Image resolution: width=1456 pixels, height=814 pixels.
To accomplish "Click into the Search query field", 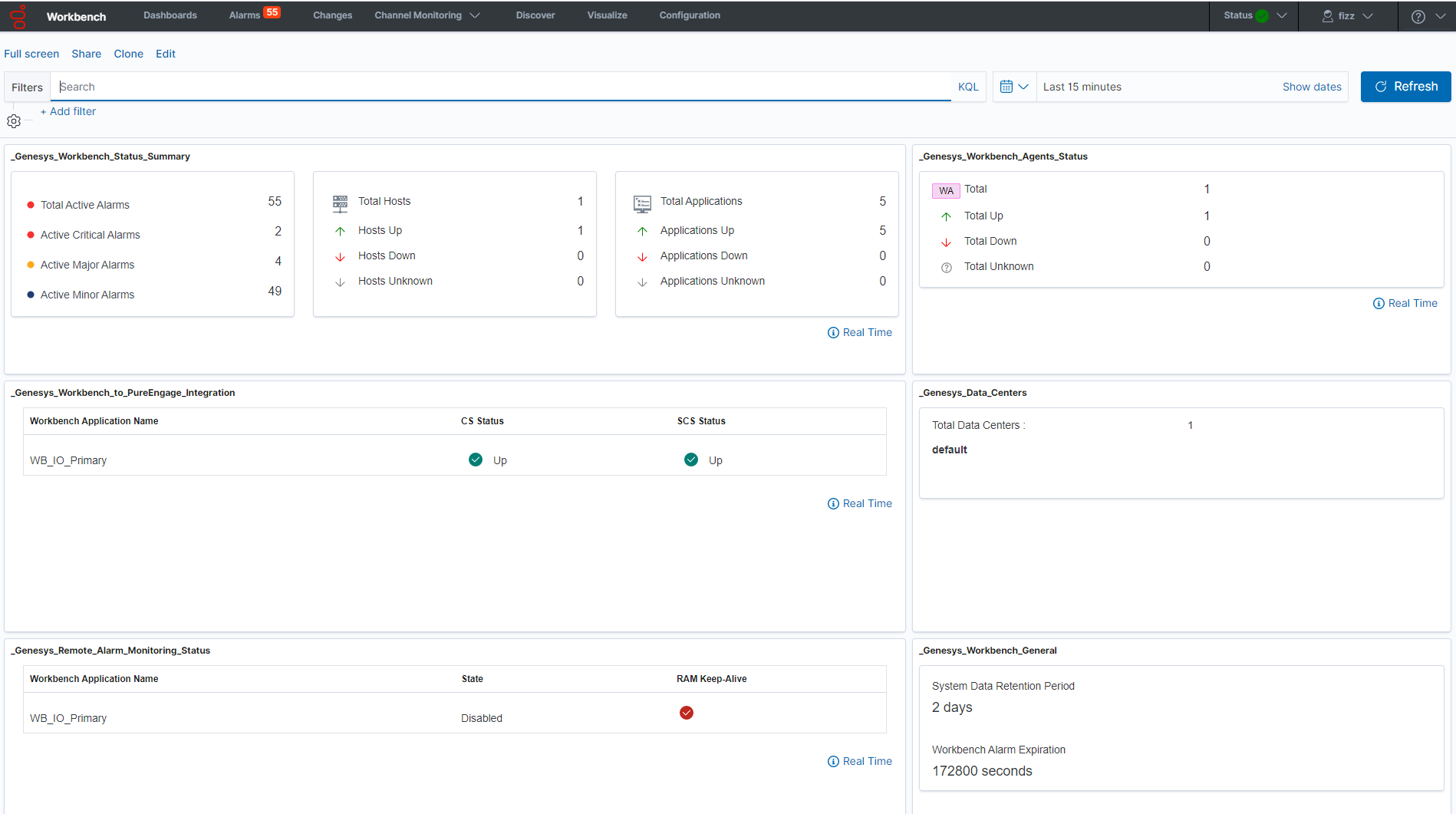I will 499,87.
